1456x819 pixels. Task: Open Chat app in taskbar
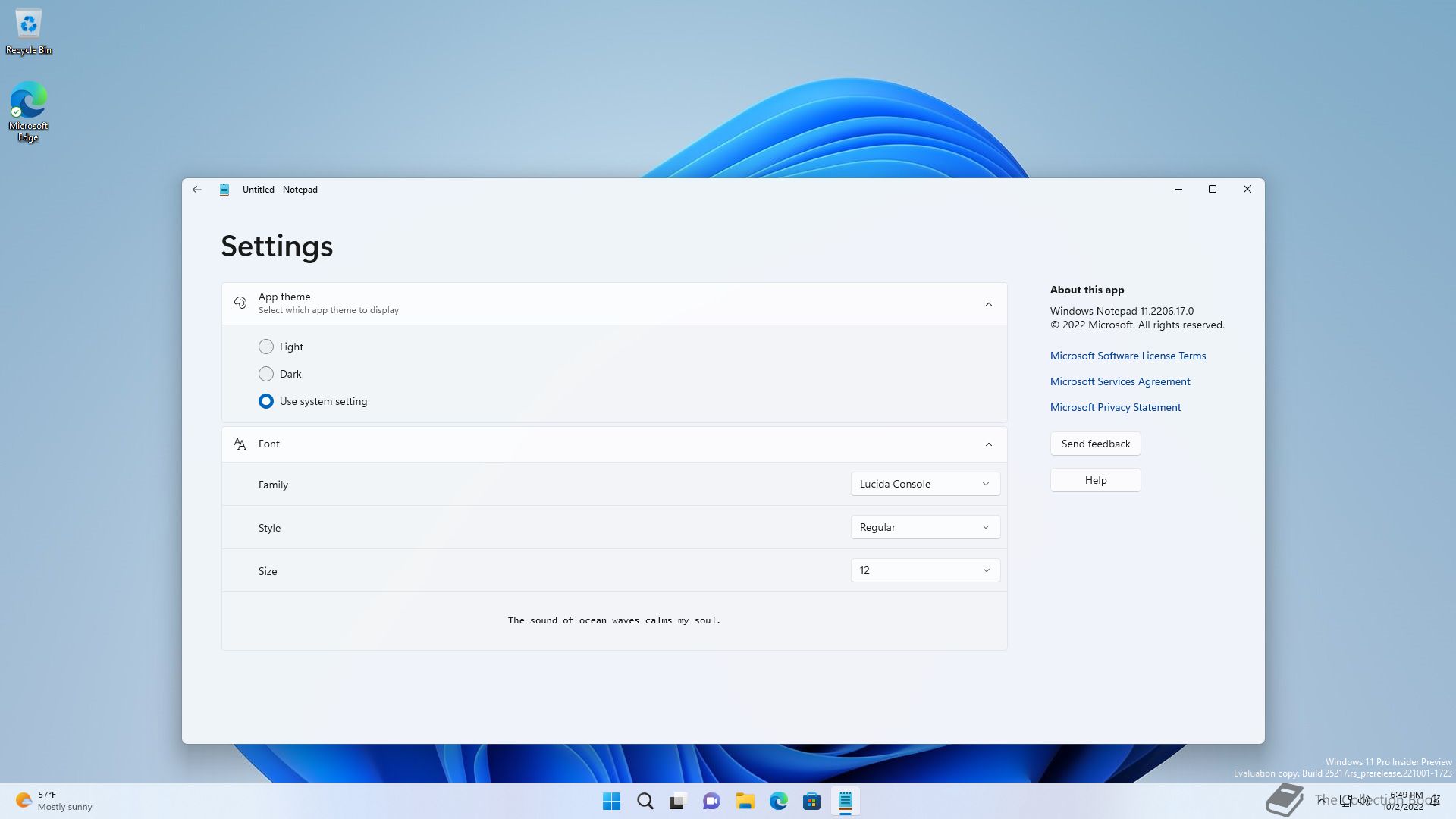pos(711,801)
